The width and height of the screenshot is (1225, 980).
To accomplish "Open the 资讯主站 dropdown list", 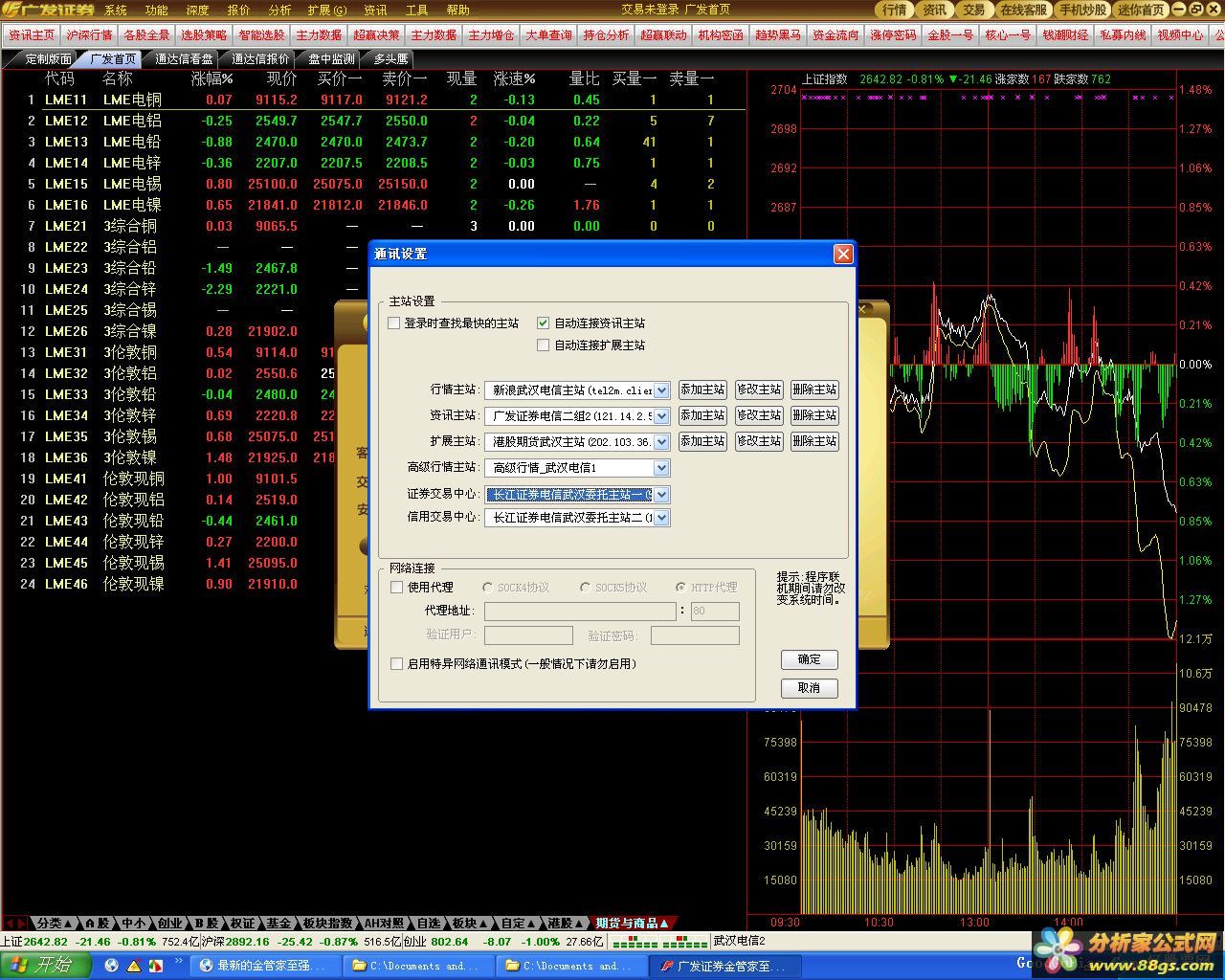I will click(661, 416).
